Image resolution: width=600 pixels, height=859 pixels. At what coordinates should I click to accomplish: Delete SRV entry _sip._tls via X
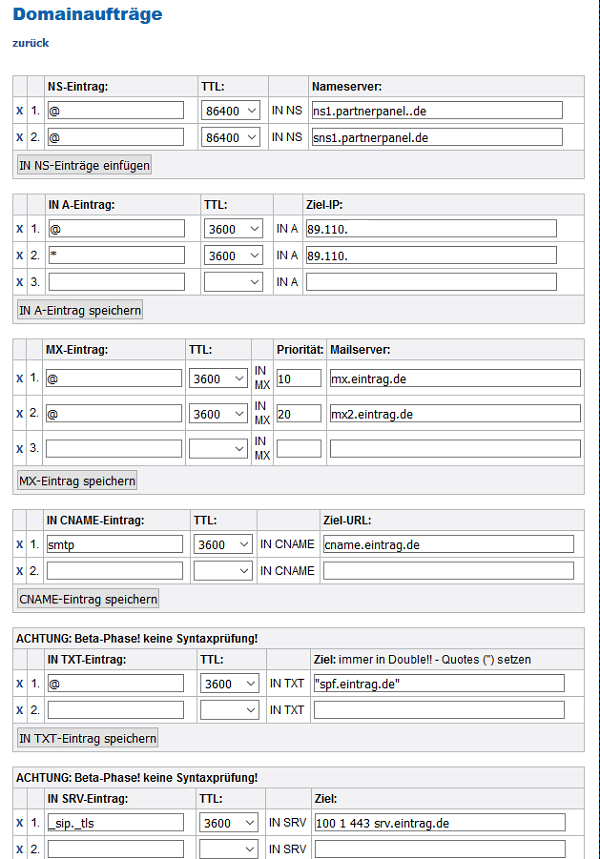(x=20, y=823)
